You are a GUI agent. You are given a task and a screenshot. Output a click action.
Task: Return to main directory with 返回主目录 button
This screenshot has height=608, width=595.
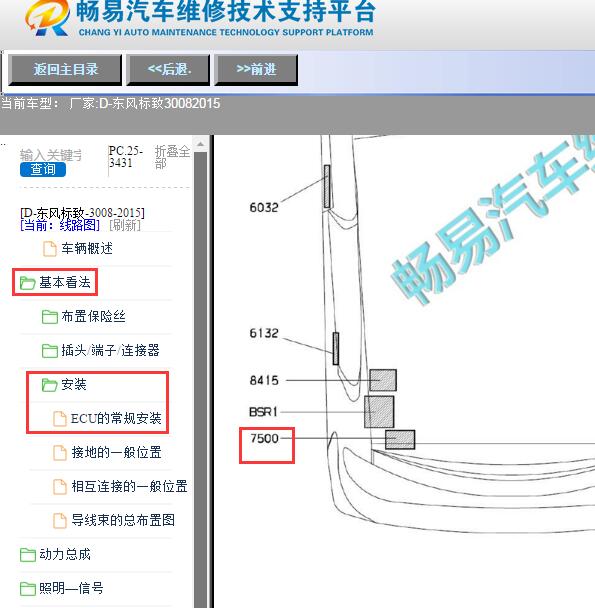pyautogui.click(x=65, y=70)
